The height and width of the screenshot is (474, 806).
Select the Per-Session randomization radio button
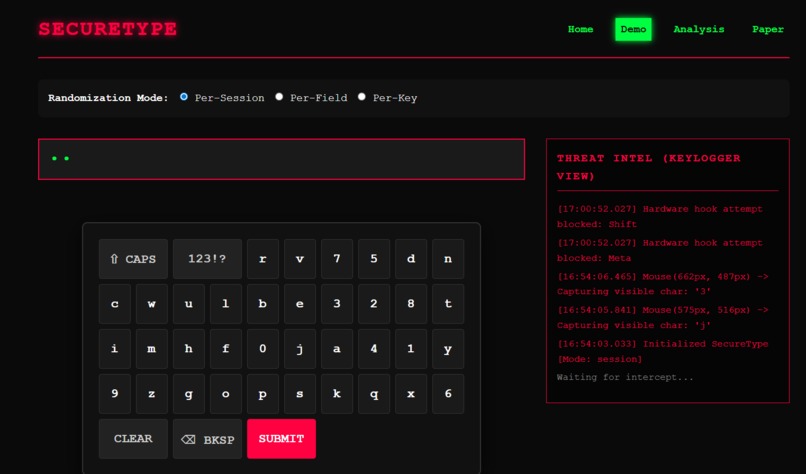(x=184, y=97)
